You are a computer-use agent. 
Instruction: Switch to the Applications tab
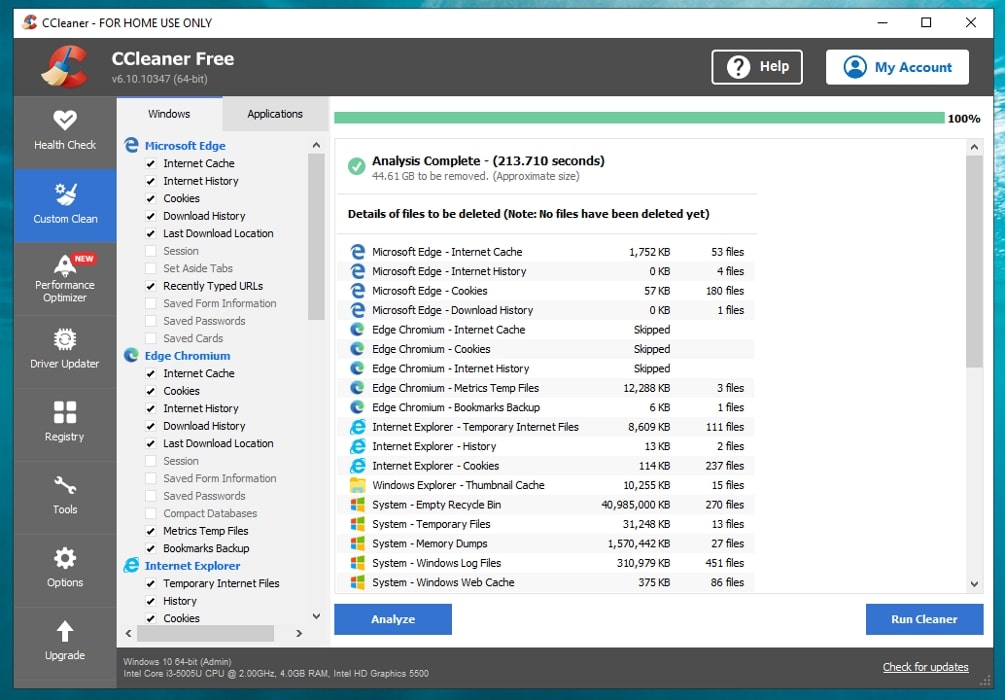[274, 113]
